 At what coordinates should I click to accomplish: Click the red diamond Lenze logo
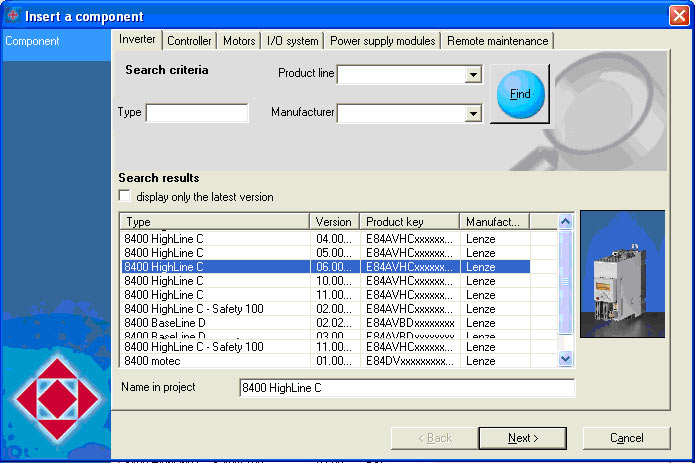[56, 400]
